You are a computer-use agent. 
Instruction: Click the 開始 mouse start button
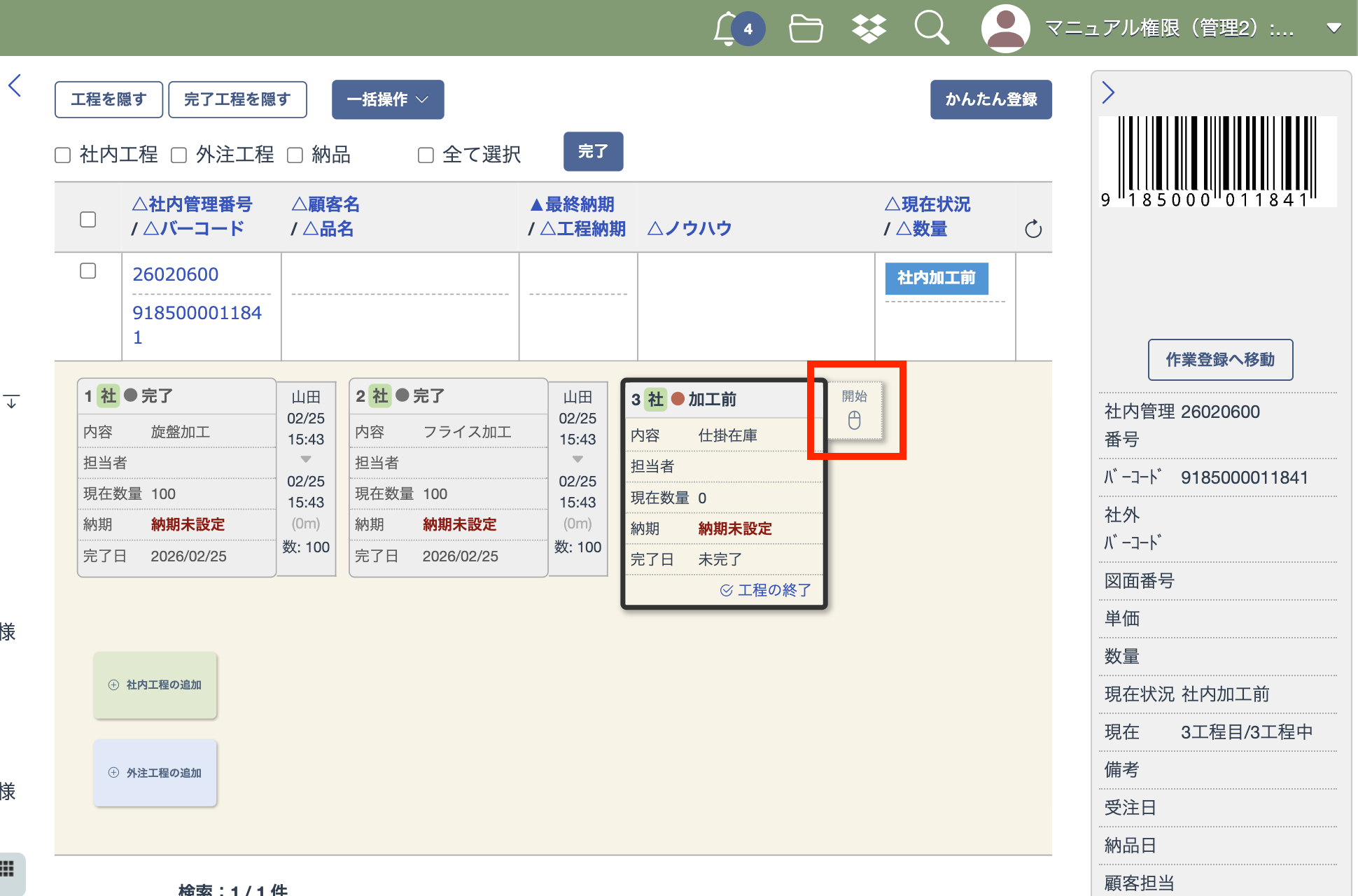tap(854, 410)
